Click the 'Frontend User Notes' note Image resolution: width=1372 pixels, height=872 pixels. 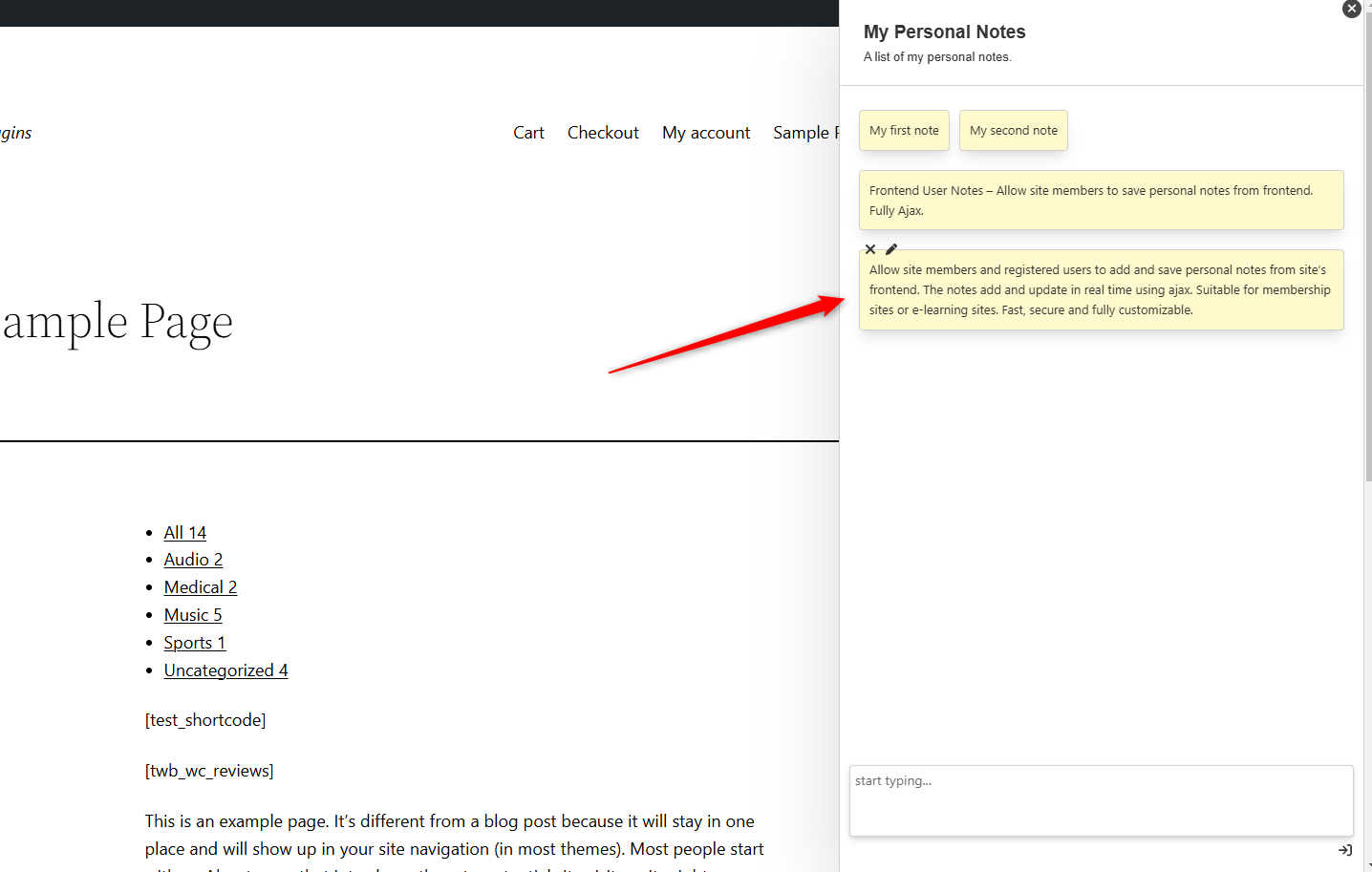click(1101, 201)
